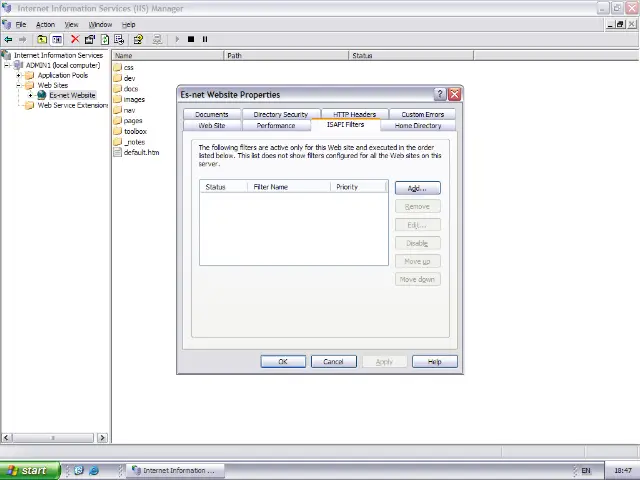The width and height of the screenshot is (640, 480).
Task: Open the Action menu
Action: pos(45,24)
